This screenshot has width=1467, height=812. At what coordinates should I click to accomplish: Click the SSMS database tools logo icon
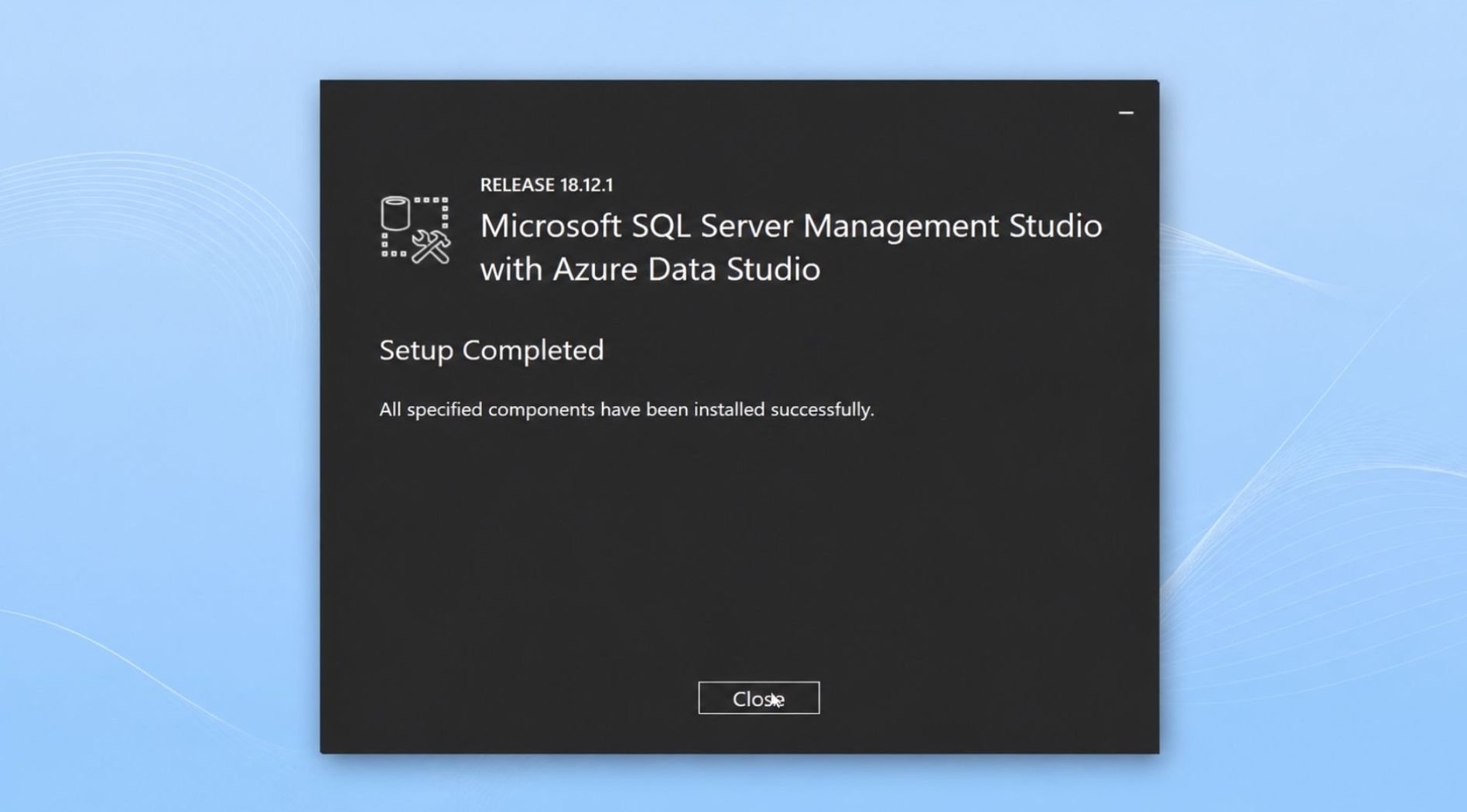tap(415, 230)
